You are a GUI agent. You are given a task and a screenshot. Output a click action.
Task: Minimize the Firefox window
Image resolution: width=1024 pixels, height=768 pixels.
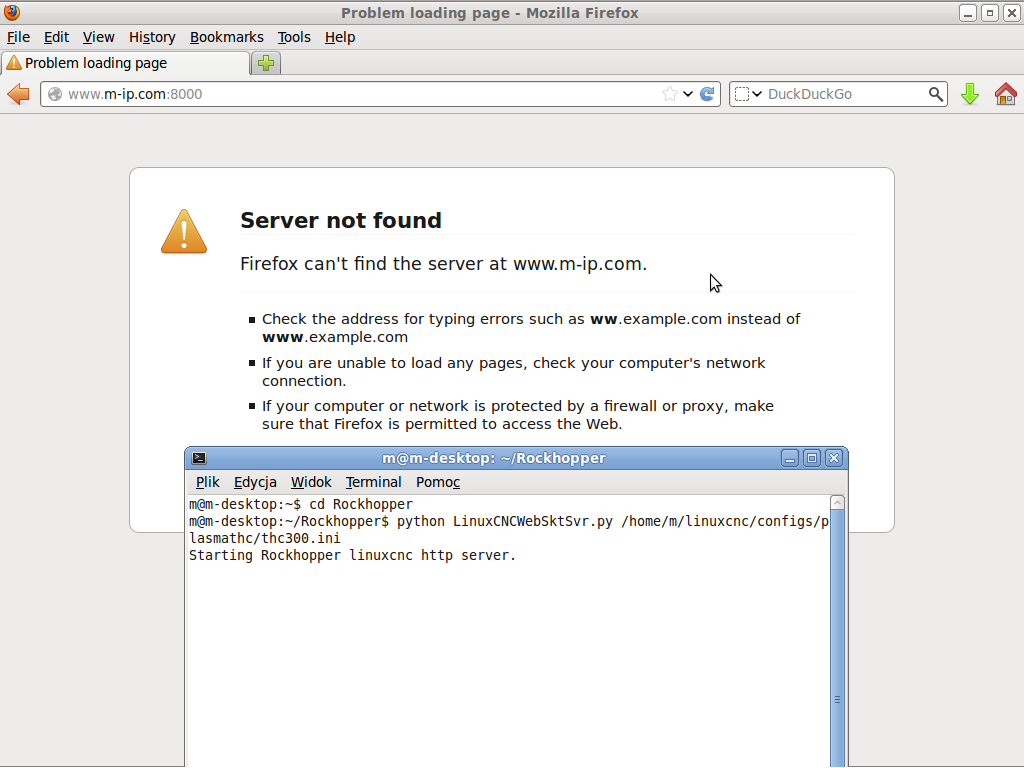pyautogui.click(x=968, y=13)
